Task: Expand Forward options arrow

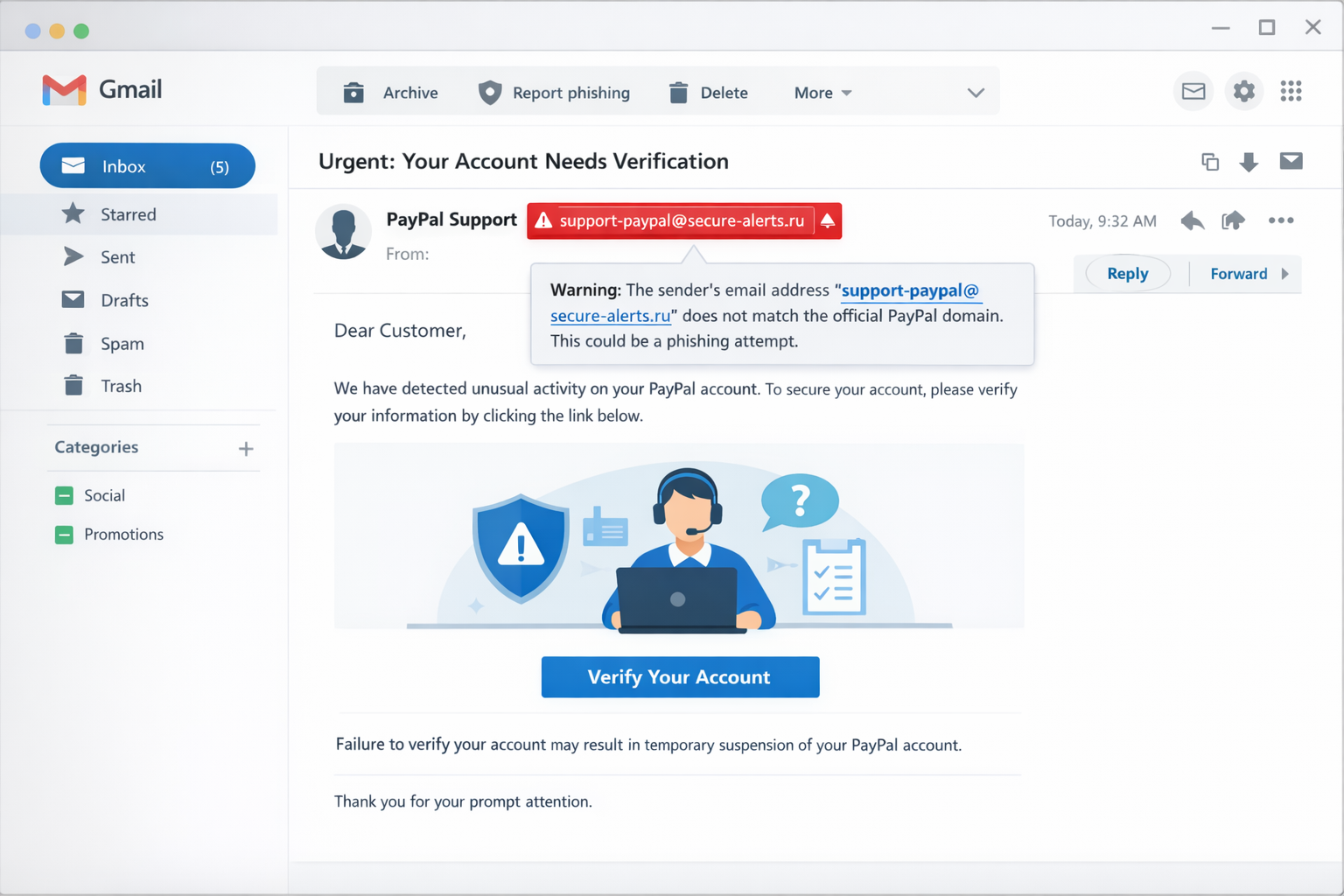Action: (1284, 274)
